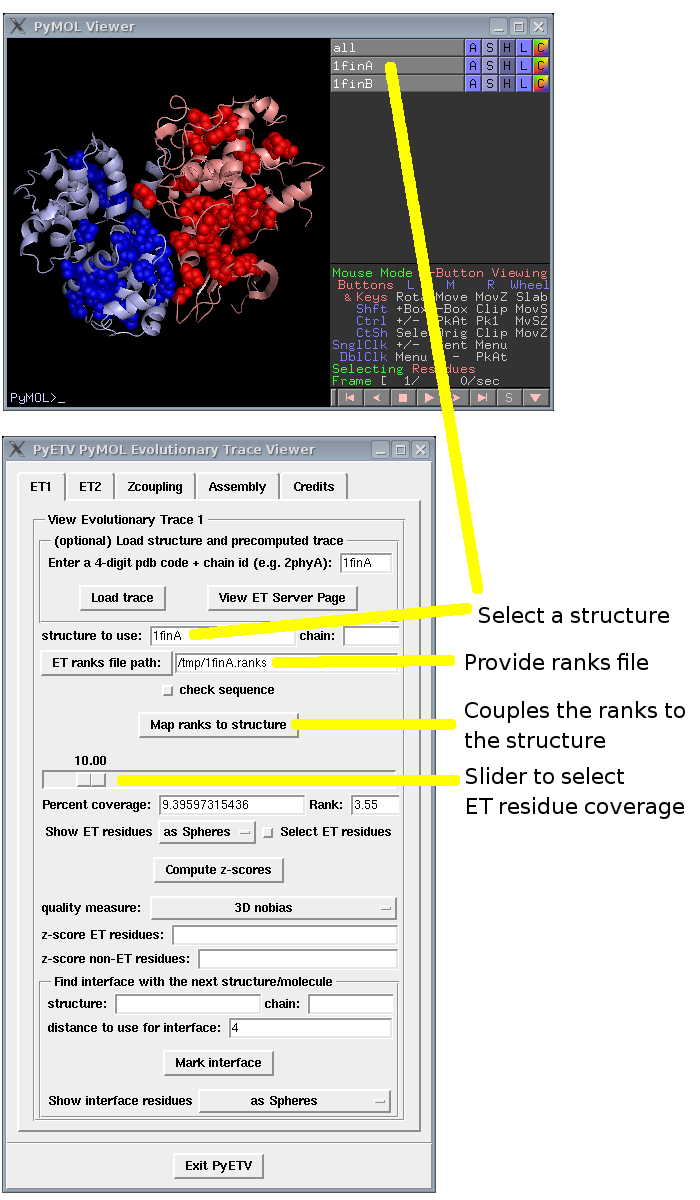Open the Label menu for object all
The height and width of the screenshot is (1200, 700).
coord(524,48)
